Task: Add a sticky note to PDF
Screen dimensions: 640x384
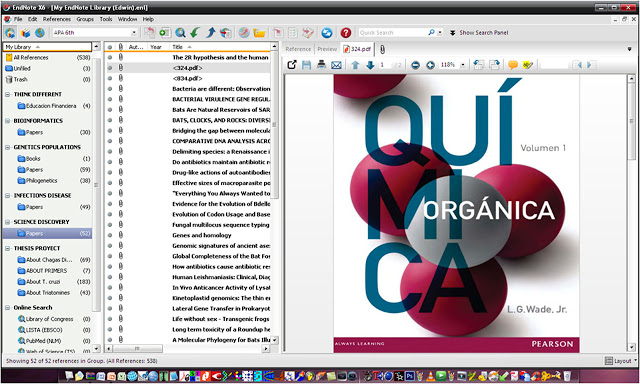Action: [x=513, y=65]
